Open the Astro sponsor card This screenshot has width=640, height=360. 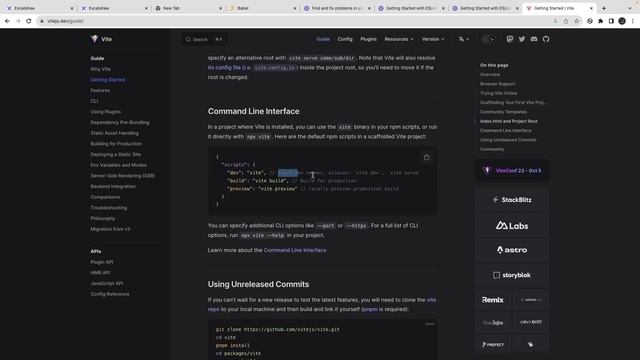[x=512, y=250]
